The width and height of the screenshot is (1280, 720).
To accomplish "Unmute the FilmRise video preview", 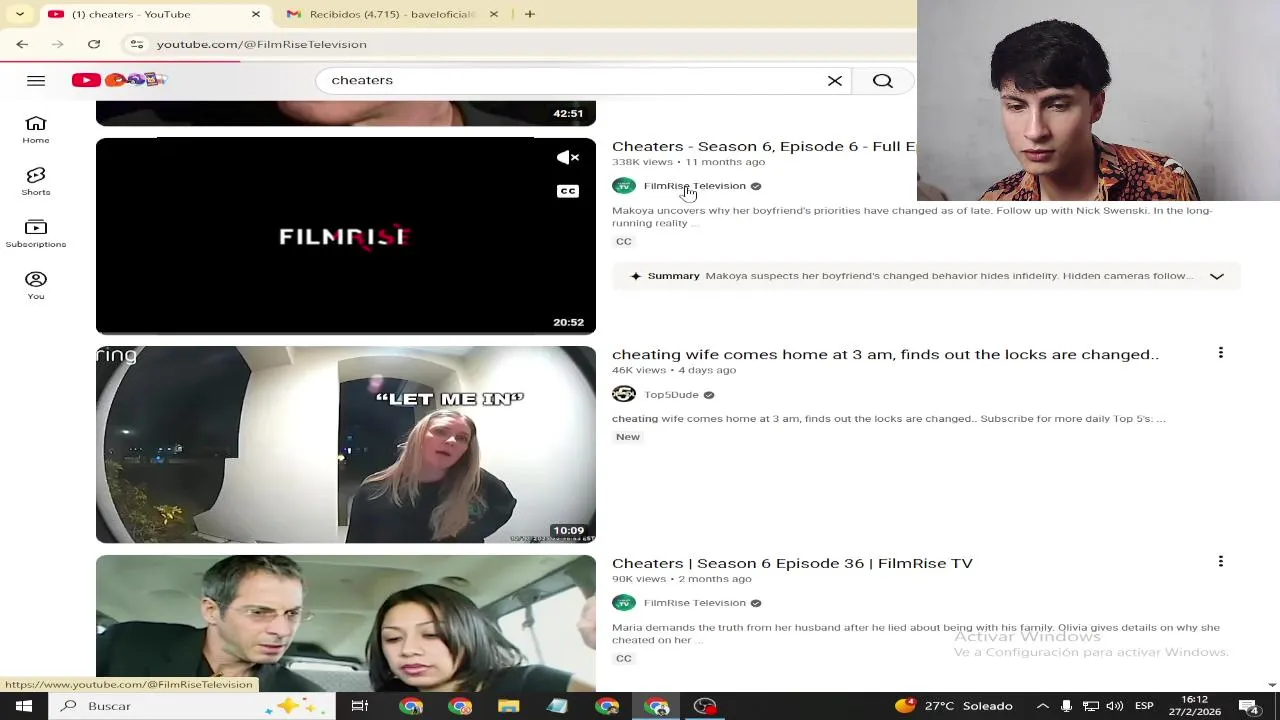I will pyautogui.click(x=568, y=157).
